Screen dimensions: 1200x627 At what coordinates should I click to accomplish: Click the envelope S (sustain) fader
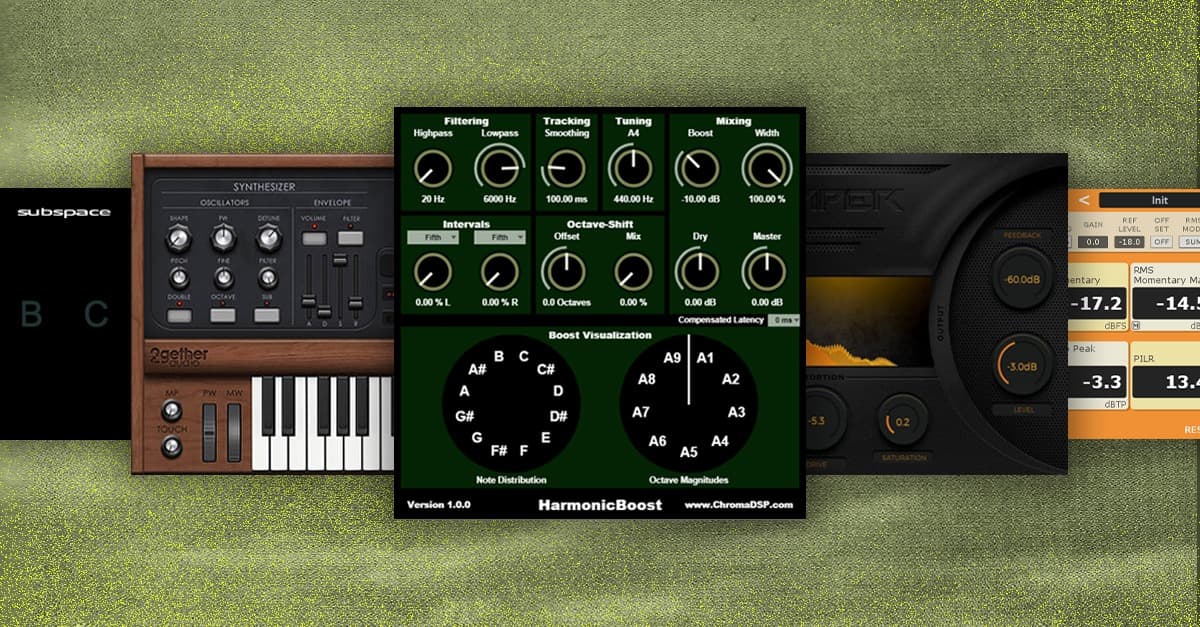click(339, 258)
